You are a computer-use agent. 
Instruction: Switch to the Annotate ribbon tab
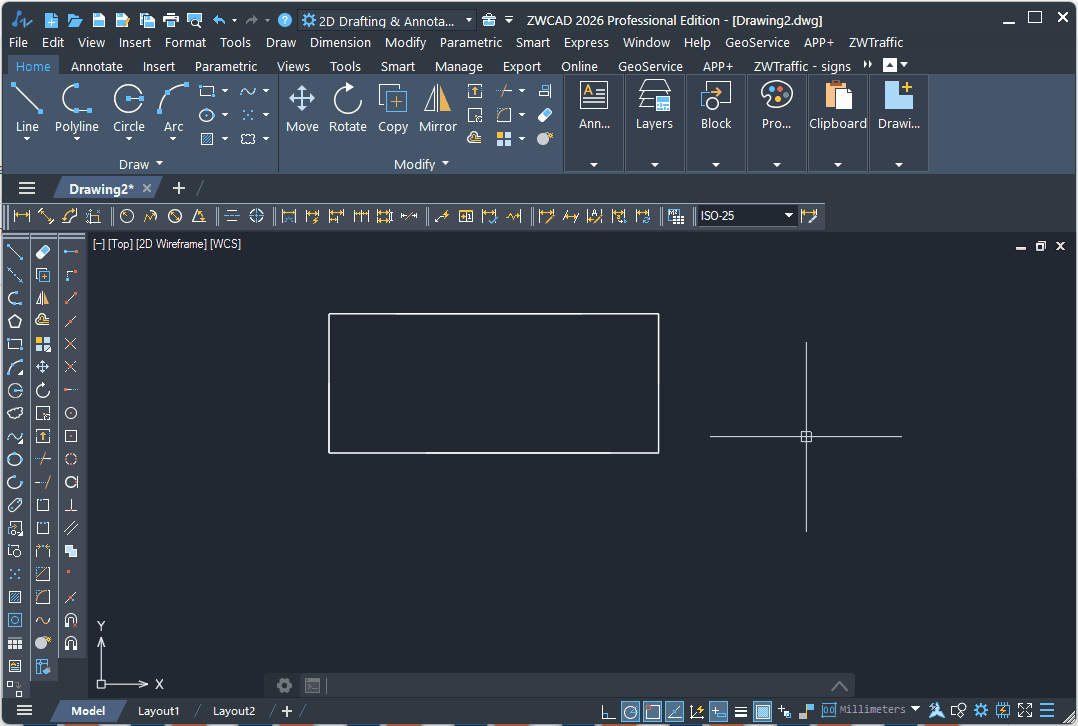tap(97, 67)
